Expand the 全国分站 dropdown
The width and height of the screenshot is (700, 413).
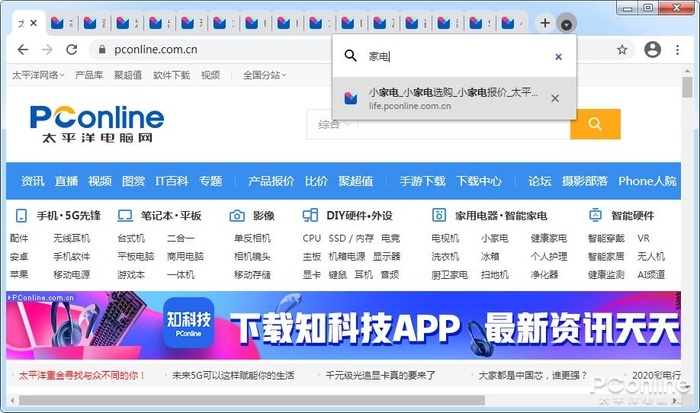click(x=264, y=75)
